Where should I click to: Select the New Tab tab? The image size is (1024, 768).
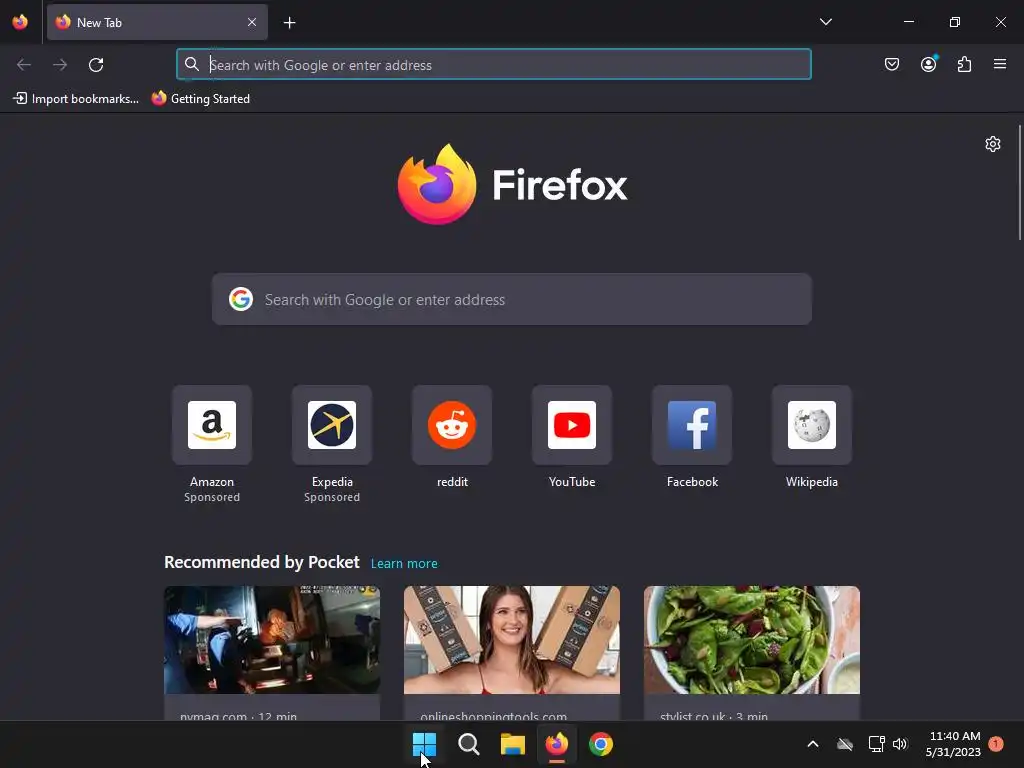[x=157, y=22]
